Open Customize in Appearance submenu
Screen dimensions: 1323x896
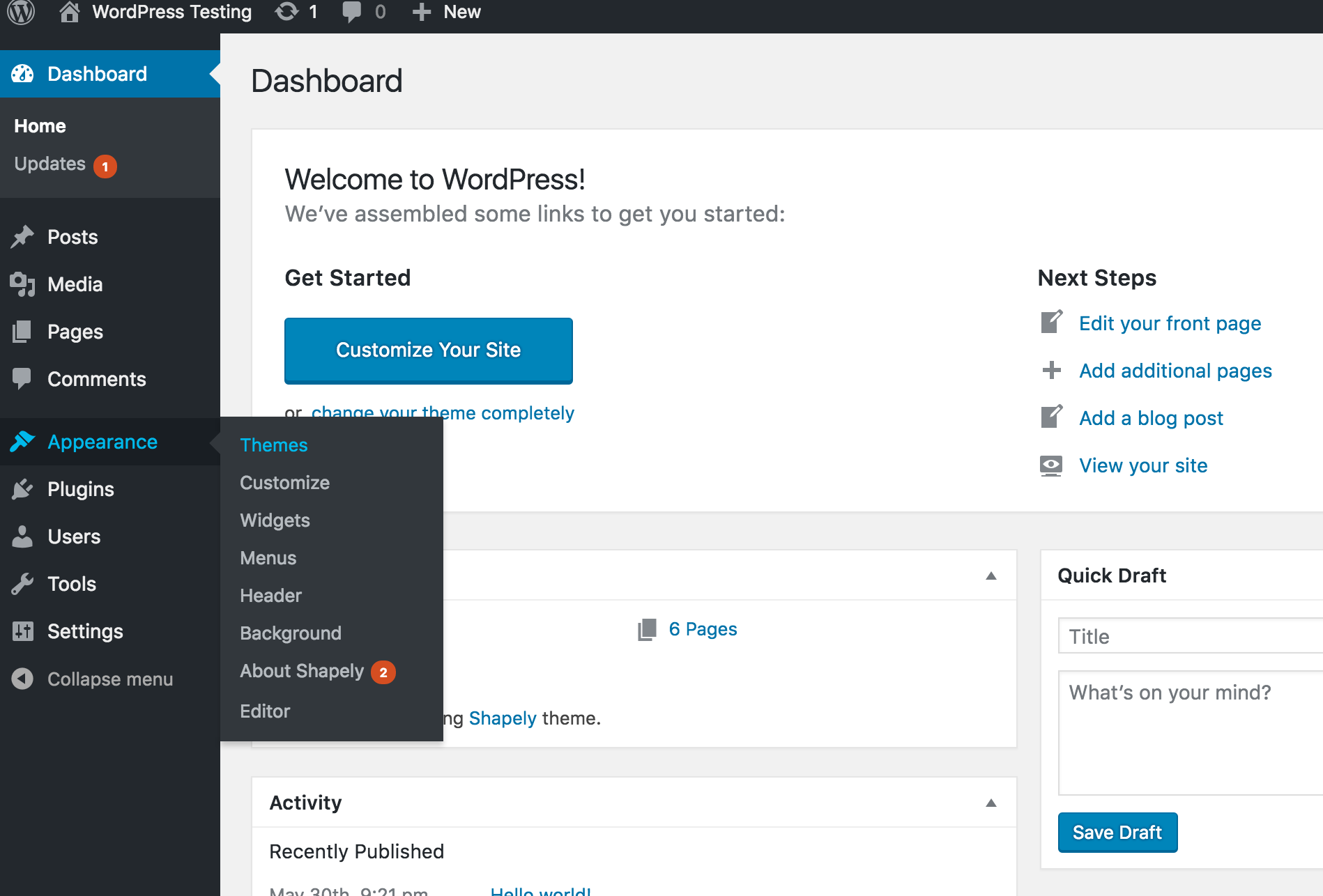(x=284, y=483)
